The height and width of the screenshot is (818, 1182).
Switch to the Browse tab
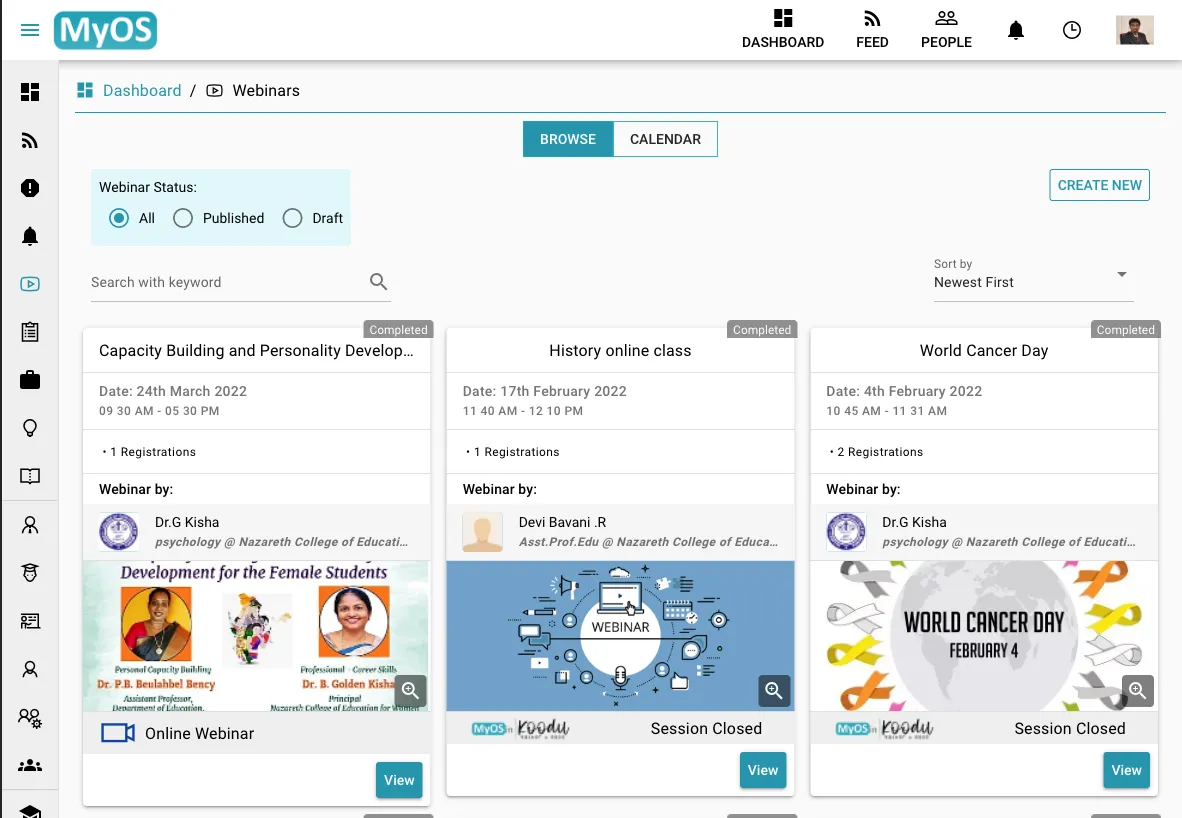coord(568,139)
